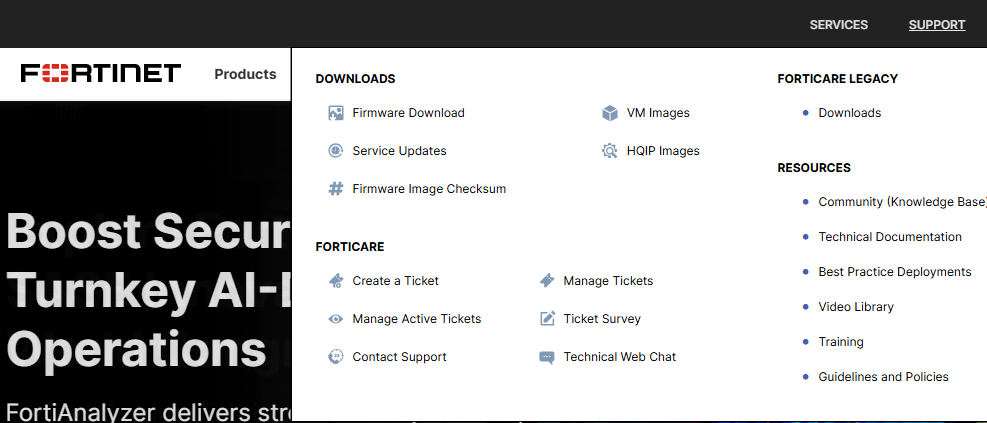Open the Service Updates link

click(x=399, y=151)
